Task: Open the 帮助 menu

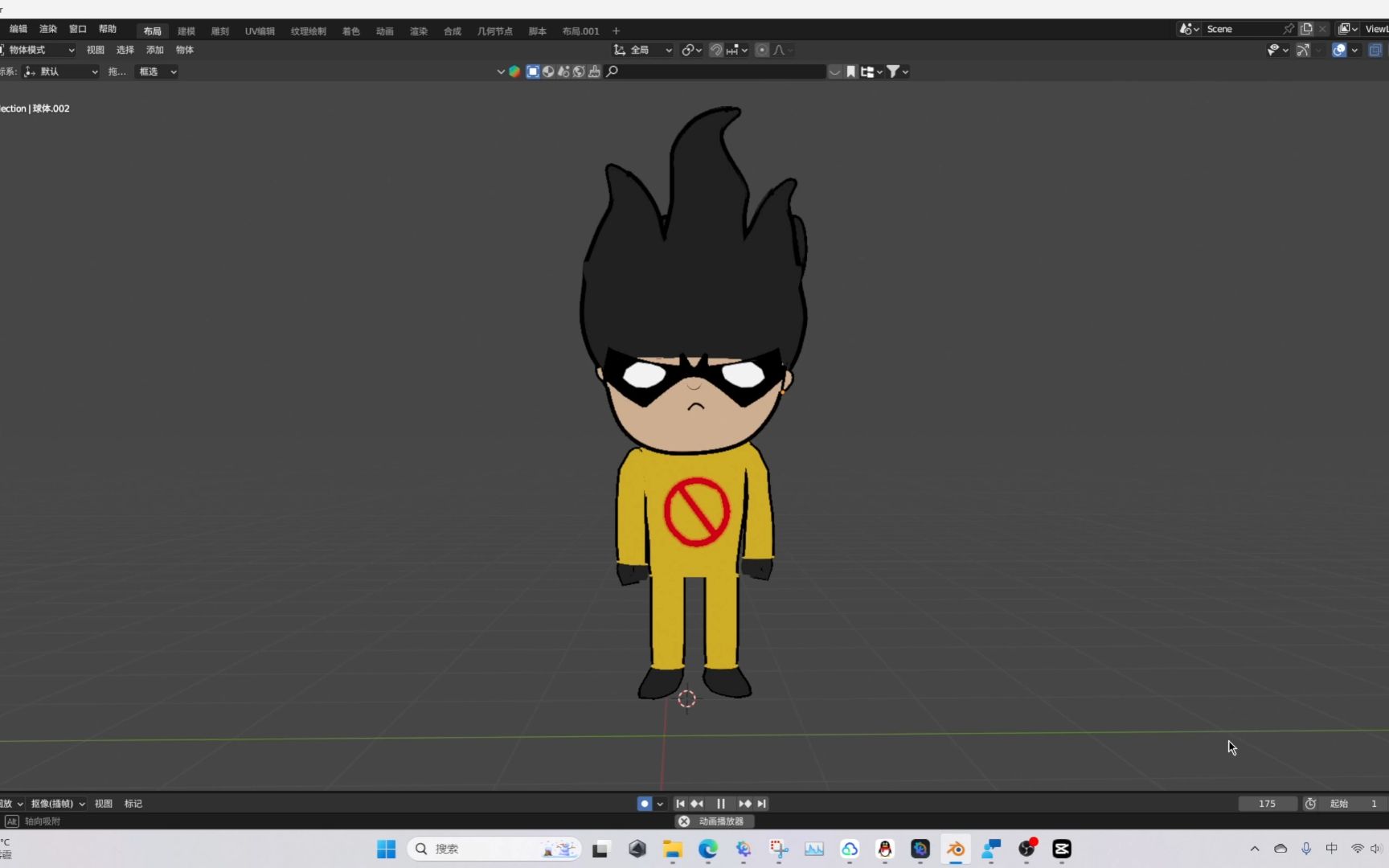Action: (108, 29)
